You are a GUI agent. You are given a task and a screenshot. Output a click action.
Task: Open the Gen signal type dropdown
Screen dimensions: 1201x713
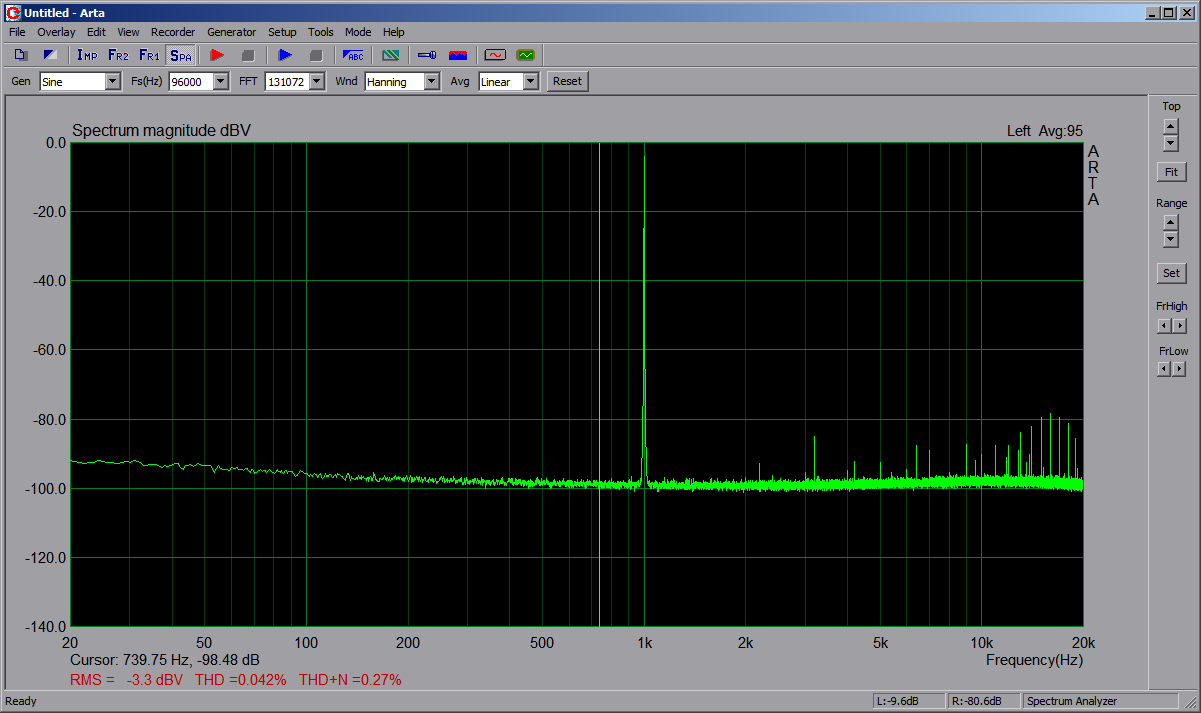(112, 82)
